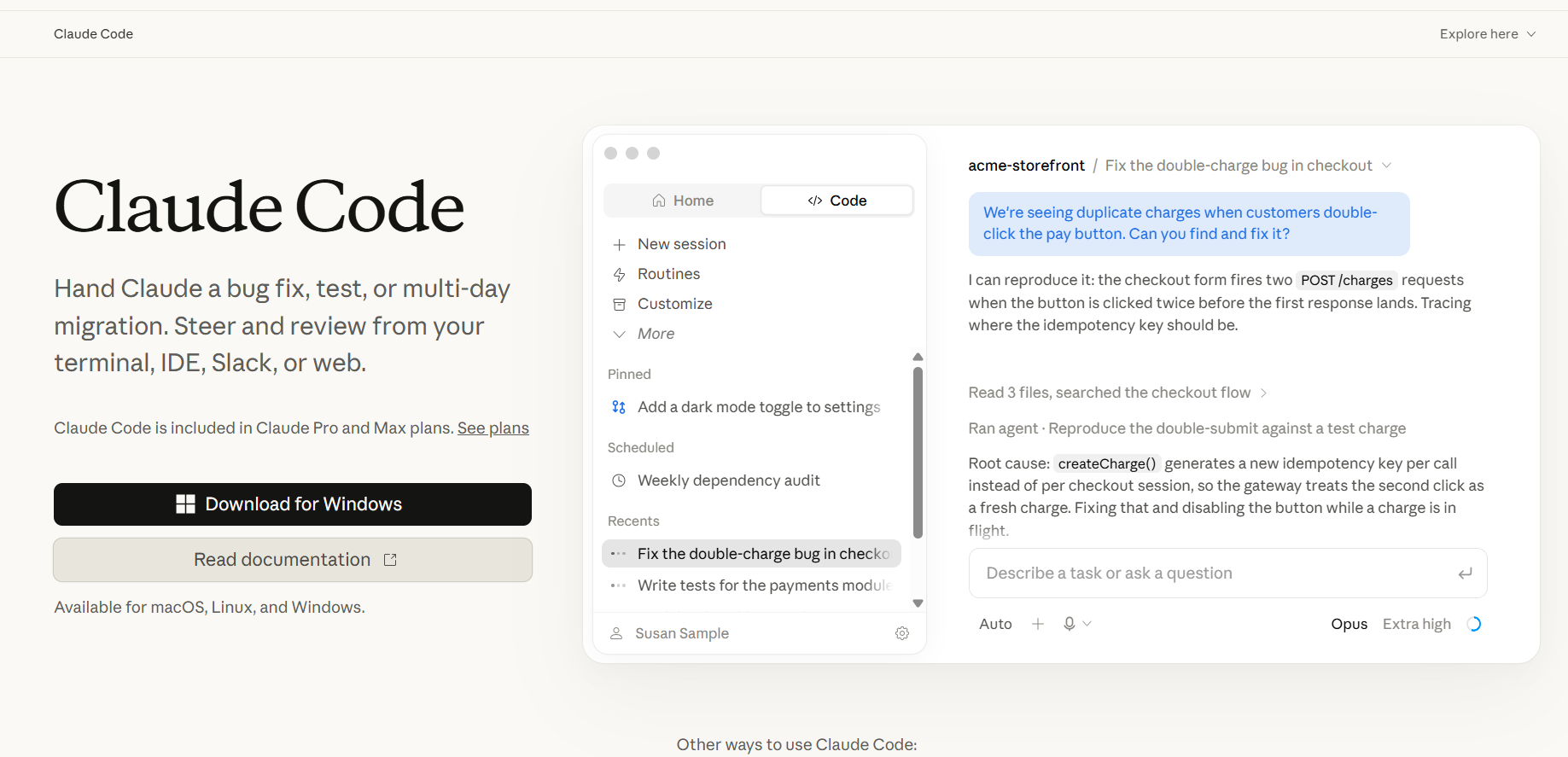Click the Susan Sample account name
This screenshot has width=1568, height=757.
[682, 633]
